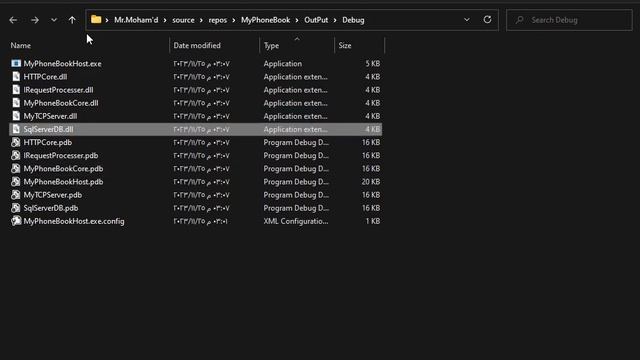Viewport: 640px width, 360px height.
Task: Select MyTCPServer.dll file icon
Action: (16, 116)
